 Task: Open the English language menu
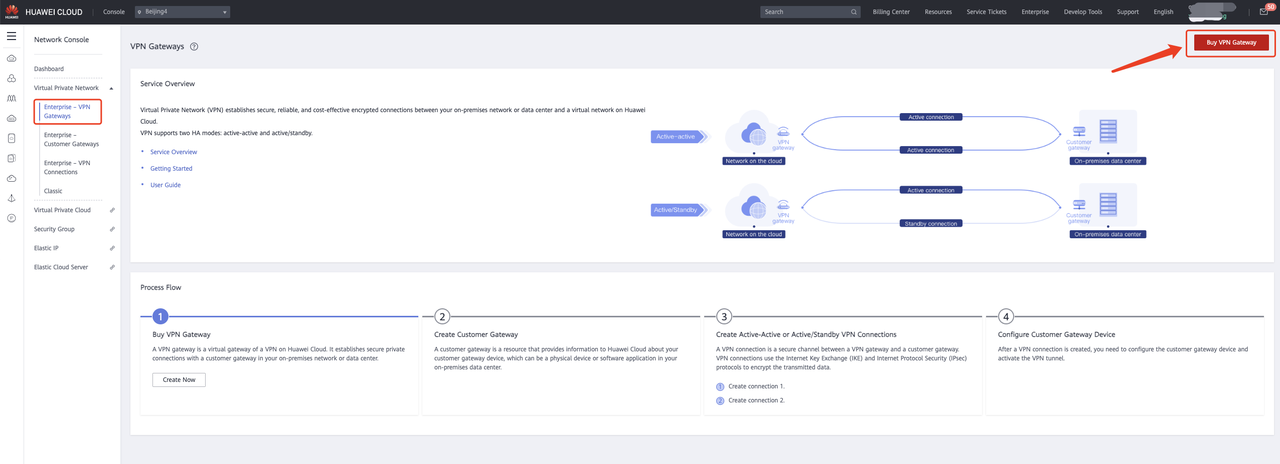[1163, 12]
